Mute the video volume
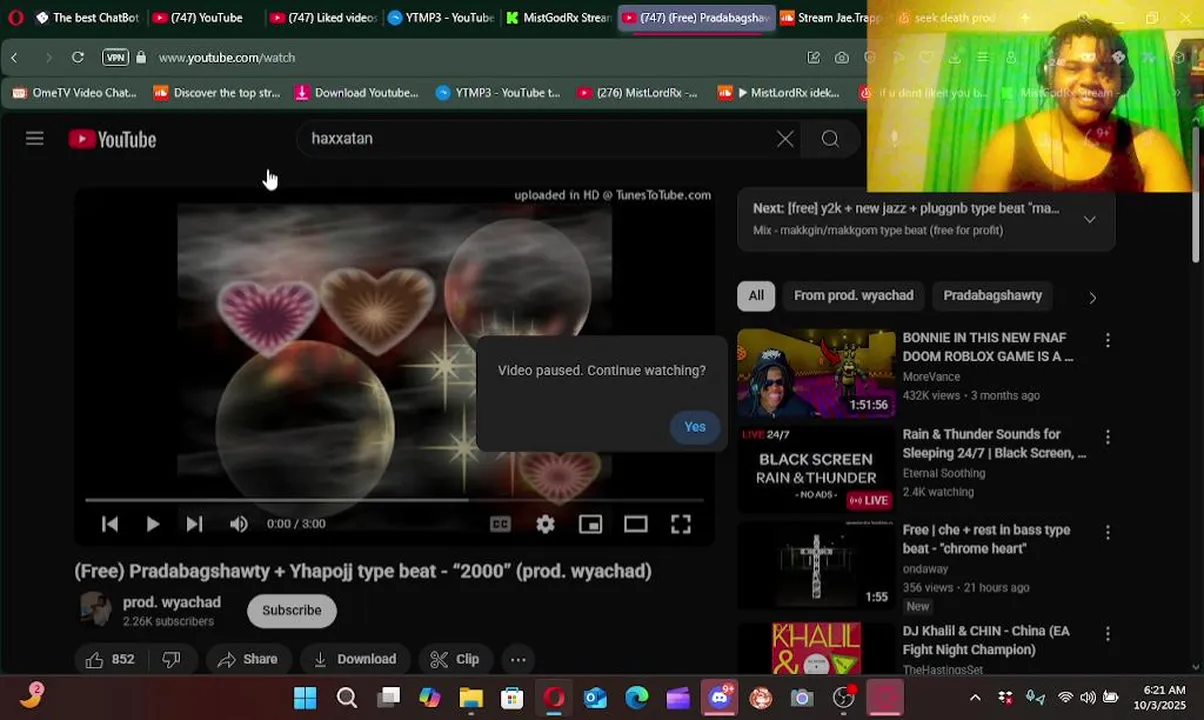This screenshot has height=720, width=1204. [238, 524]
